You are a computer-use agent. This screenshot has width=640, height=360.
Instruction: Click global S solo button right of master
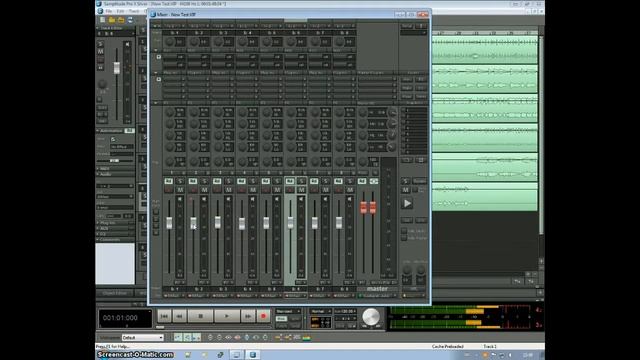[x=405, y=181]
